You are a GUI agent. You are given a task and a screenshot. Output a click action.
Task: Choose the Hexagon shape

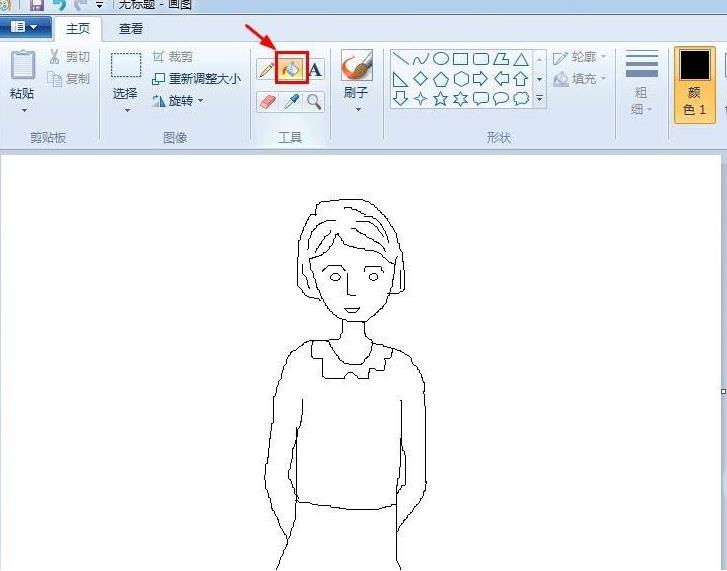(461, 79)
